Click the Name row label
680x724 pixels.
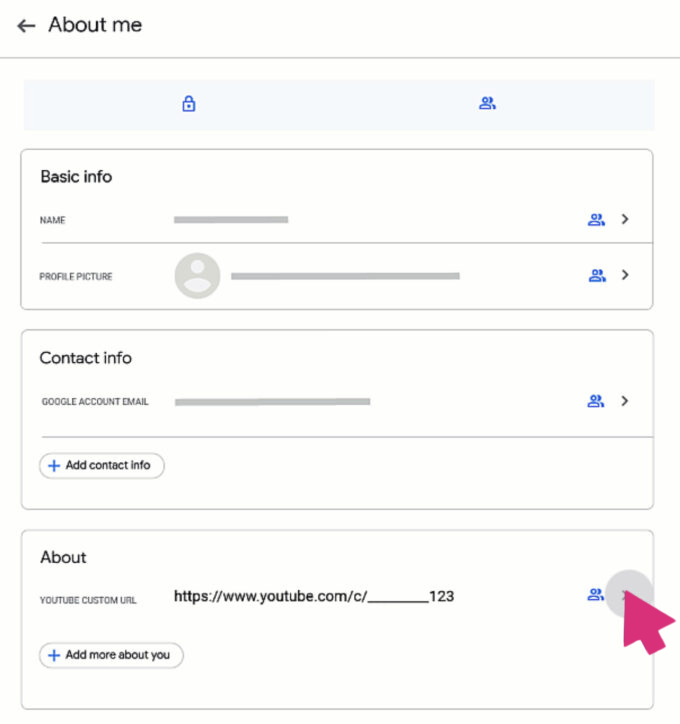pos(53,220)
